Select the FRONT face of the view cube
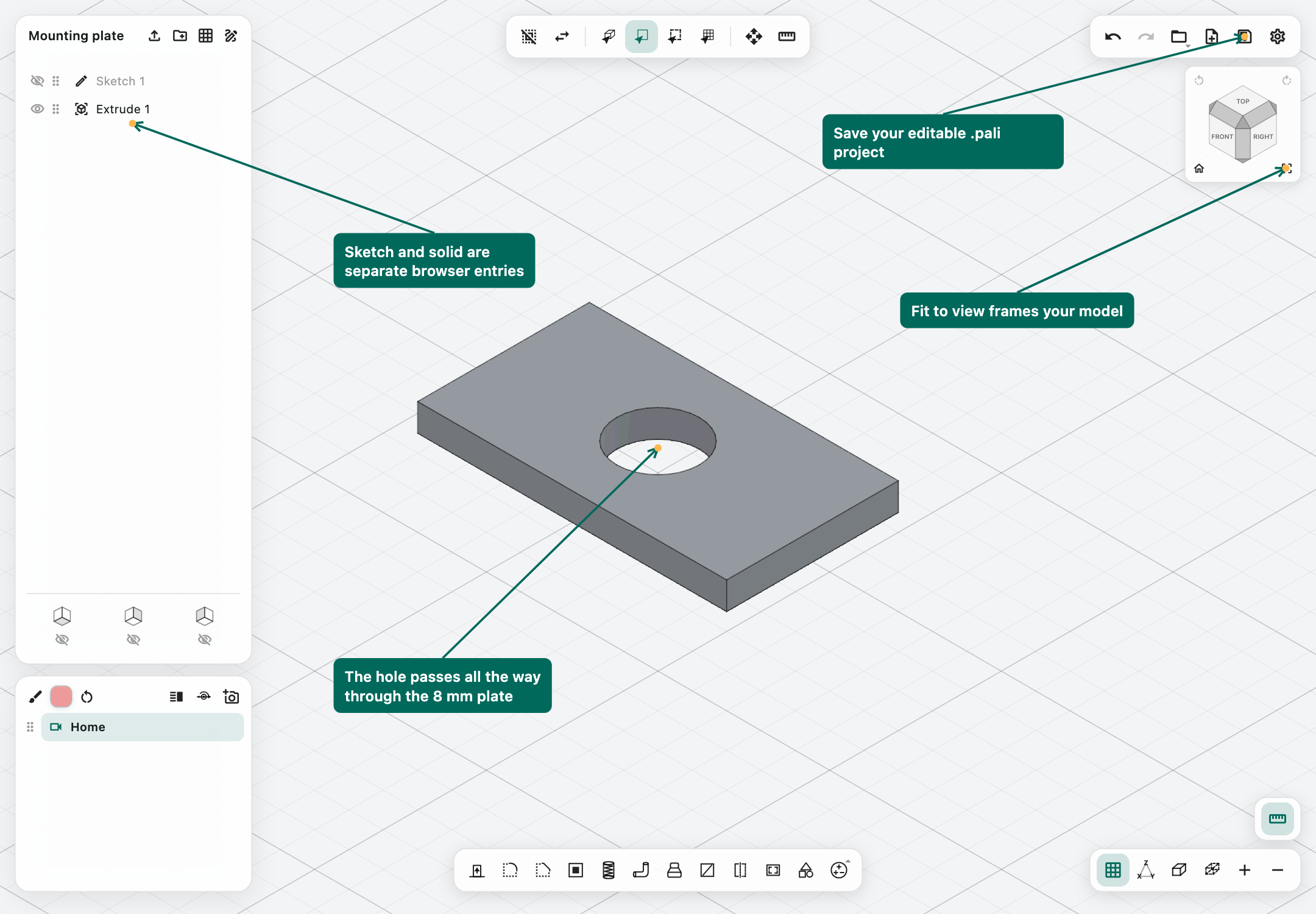 point(1222,136)
